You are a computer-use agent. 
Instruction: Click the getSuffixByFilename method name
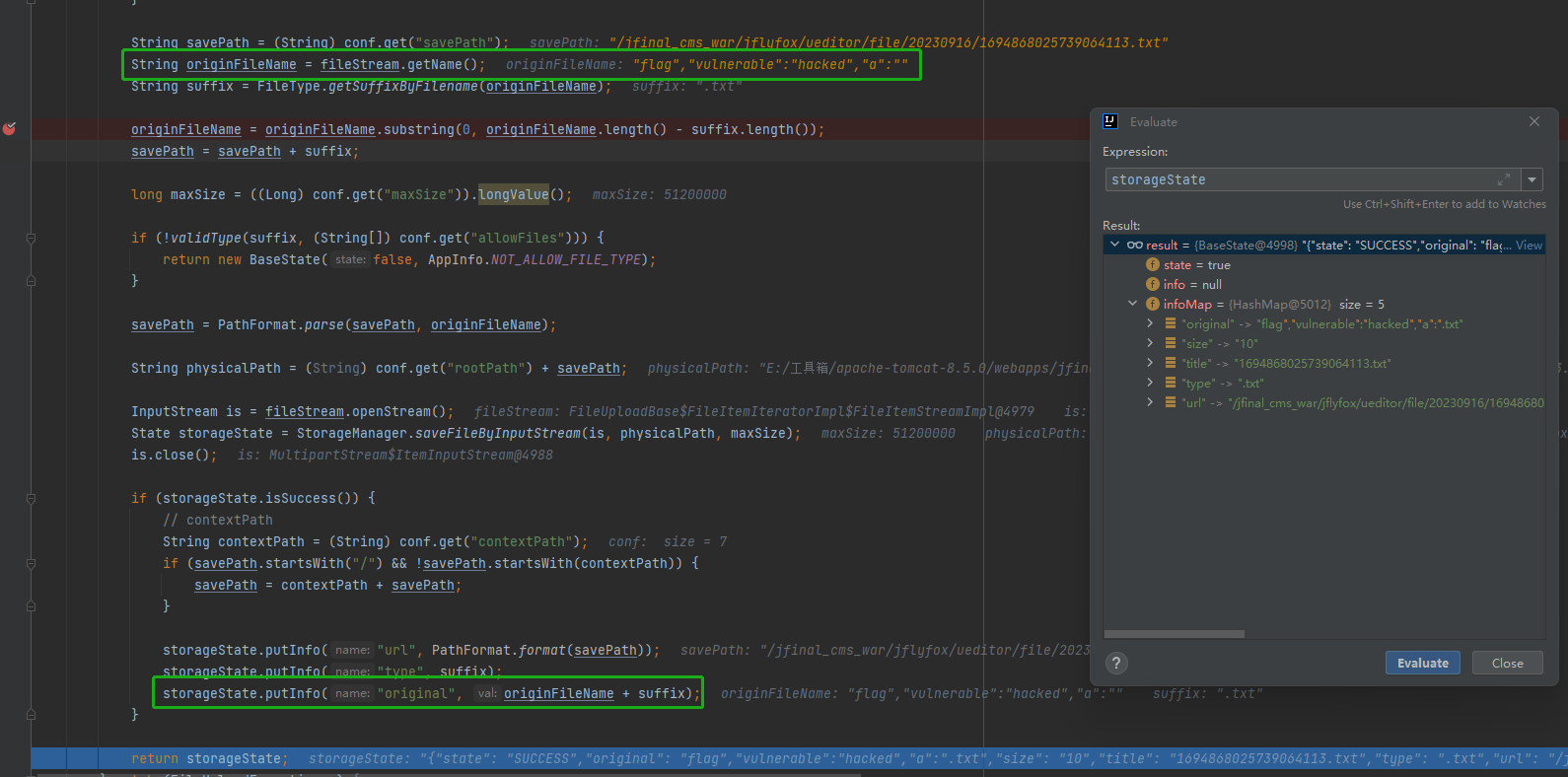click(x=403, y=86)
